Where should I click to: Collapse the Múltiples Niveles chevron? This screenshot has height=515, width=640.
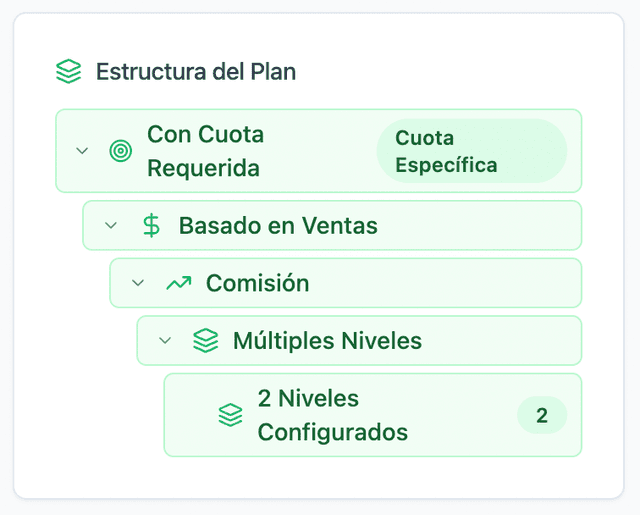point(165,341)
